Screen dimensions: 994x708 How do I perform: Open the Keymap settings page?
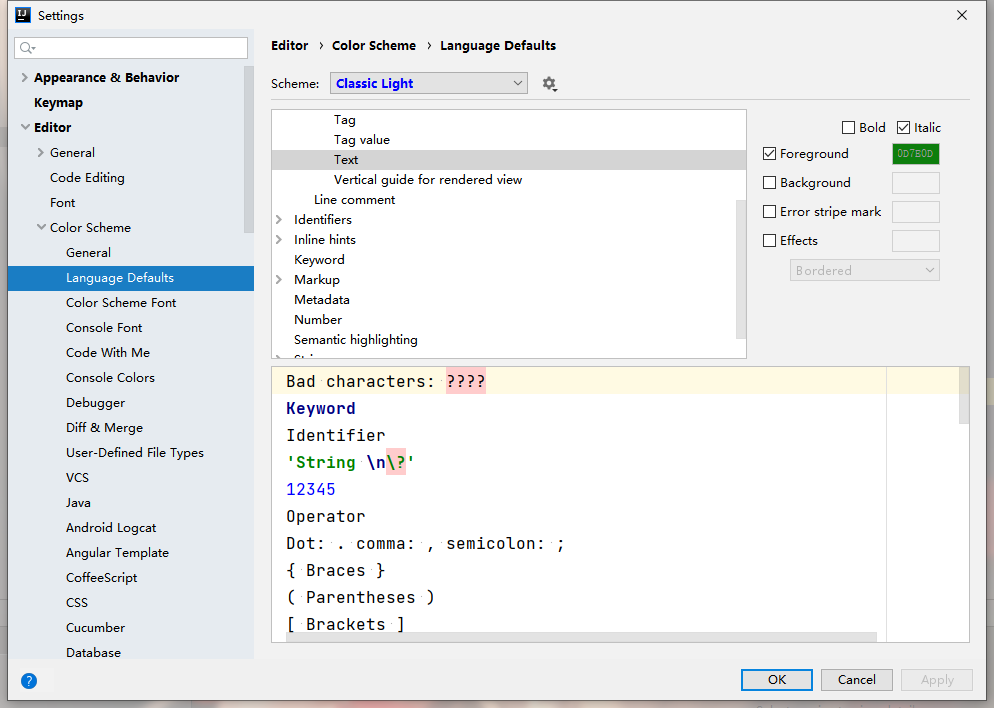tap(58, 103)
